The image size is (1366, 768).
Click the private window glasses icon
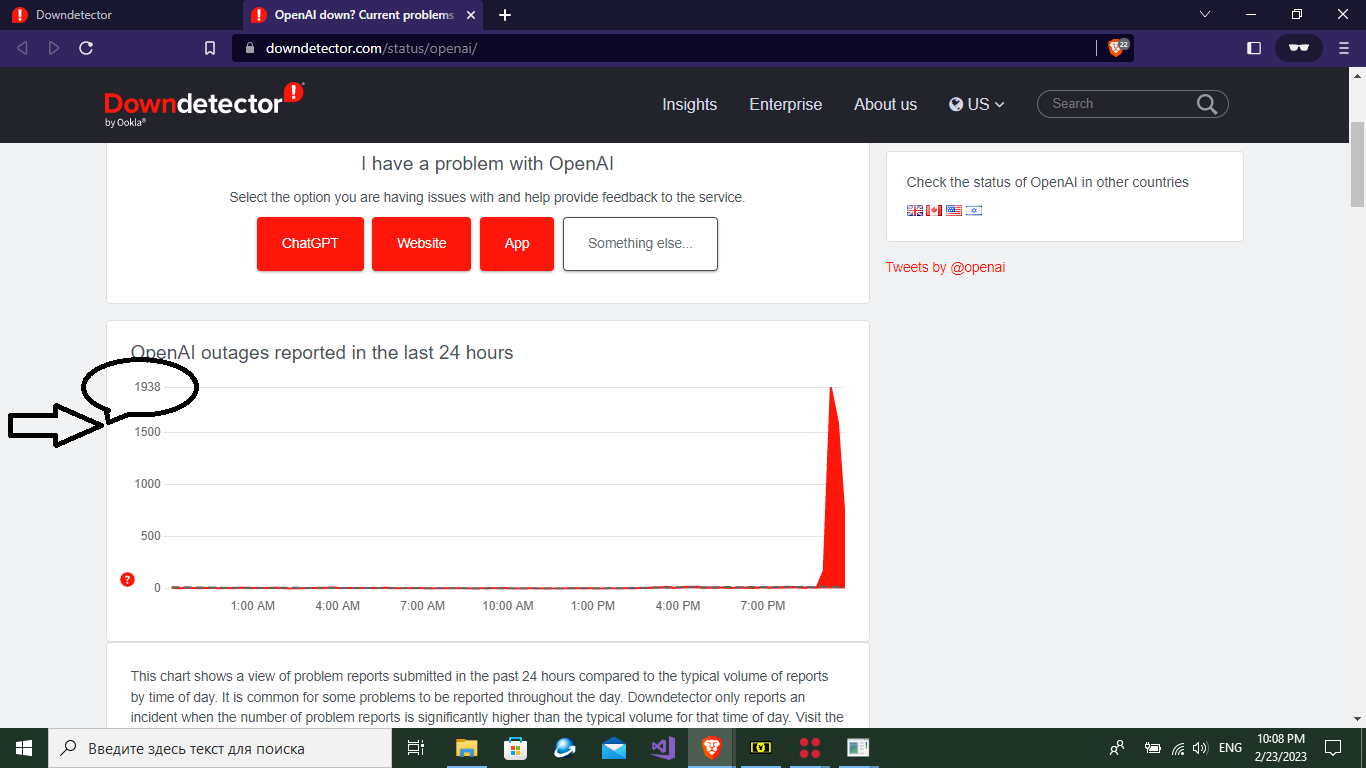(1299, 48)
